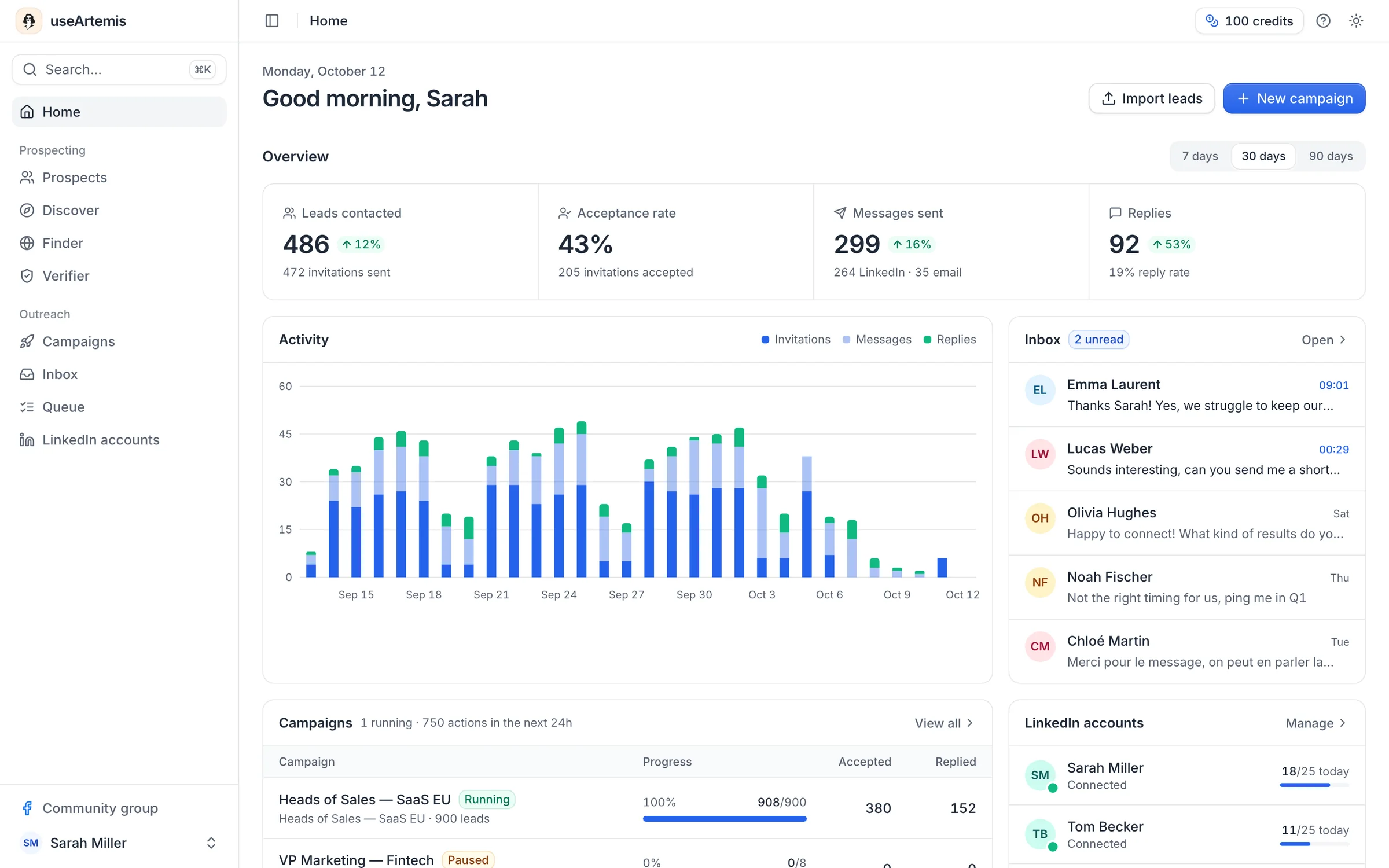
Task: Click the Verifier shield icon
Action: (27, 276)
